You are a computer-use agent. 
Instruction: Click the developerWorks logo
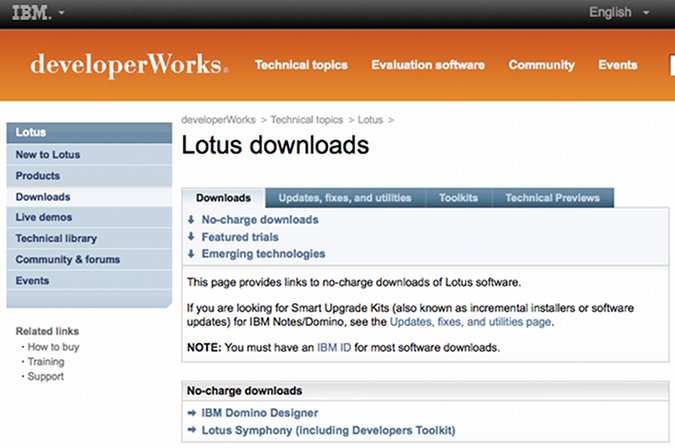pos(129,65)
